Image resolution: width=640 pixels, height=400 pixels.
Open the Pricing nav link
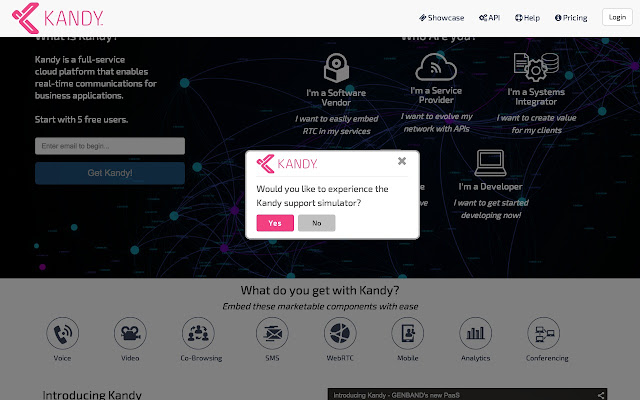(x=571, y=18)
